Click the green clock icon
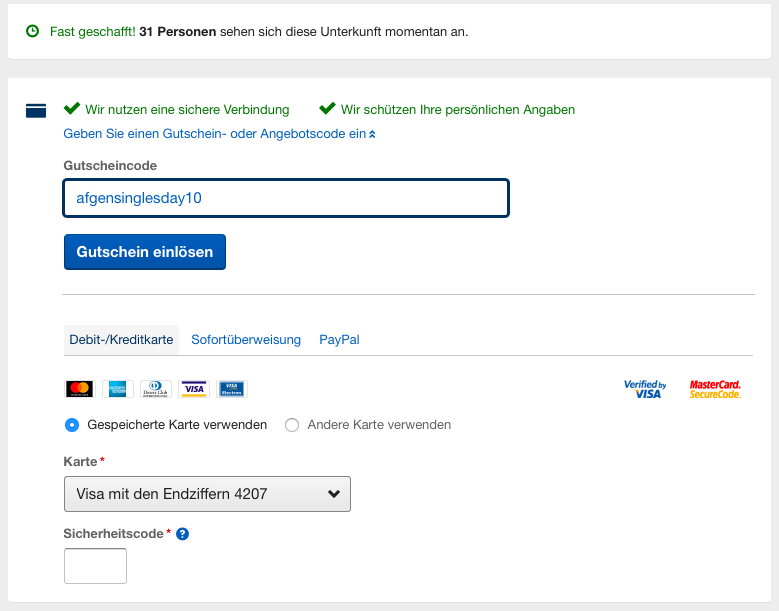This screenshot has height=611, width=779. (33, 31)
